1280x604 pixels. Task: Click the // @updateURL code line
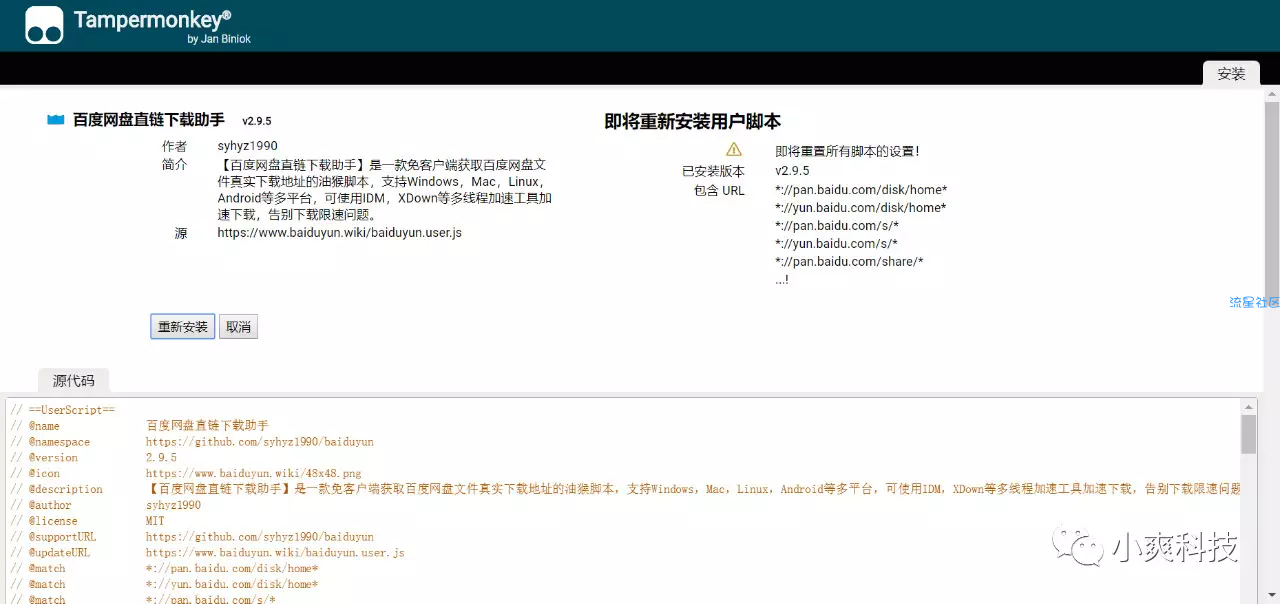(207, 553)
